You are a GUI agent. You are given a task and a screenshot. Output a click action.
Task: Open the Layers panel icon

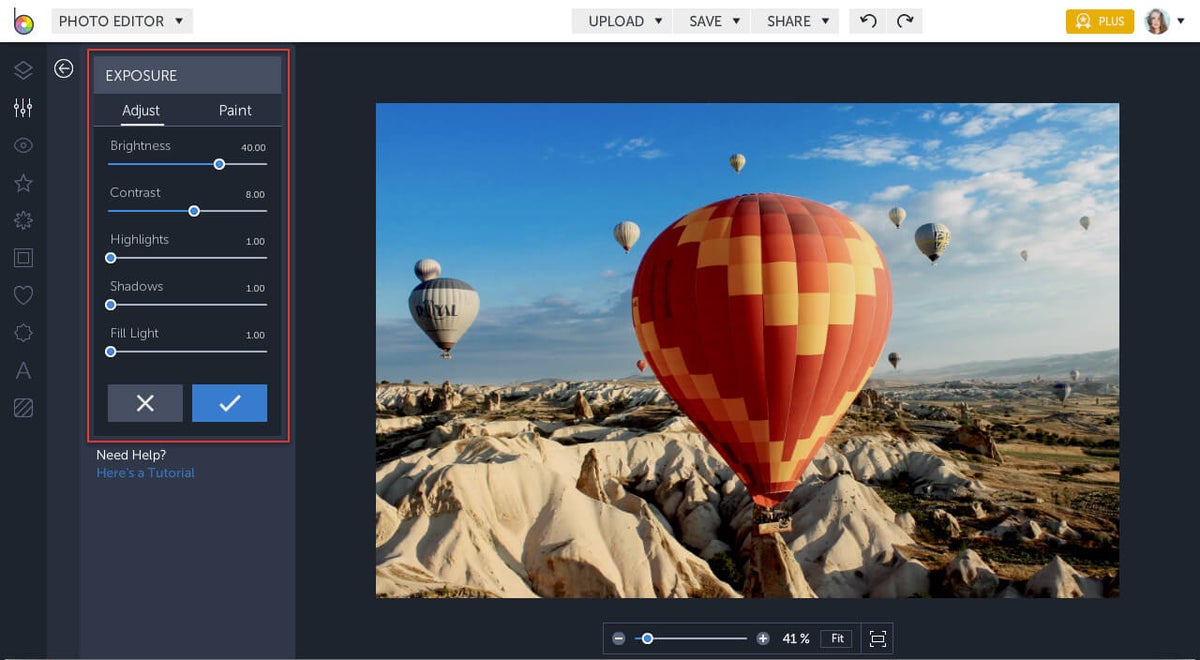pos(23,69)
